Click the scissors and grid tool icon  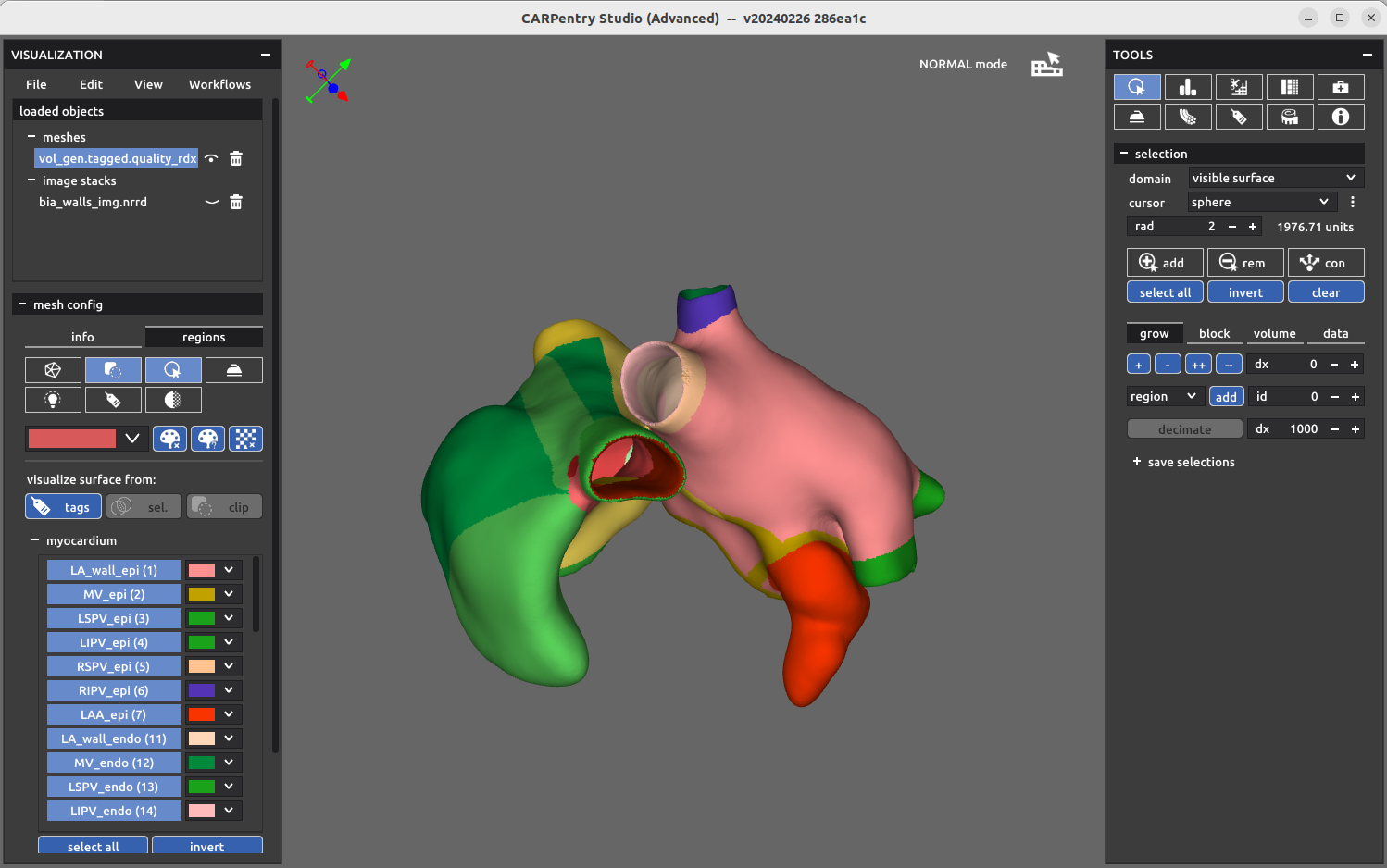[1238, 87]
